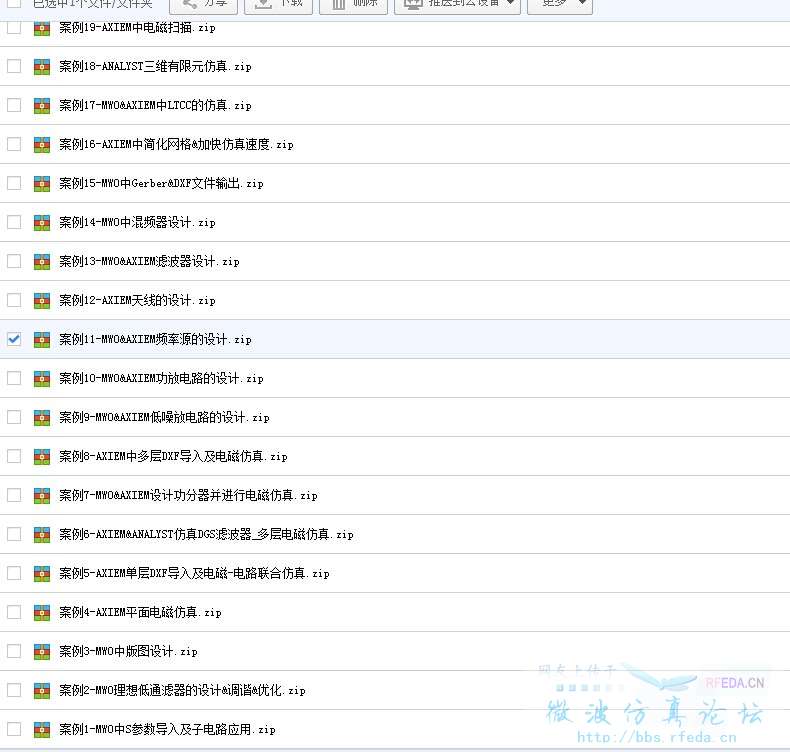Open file name 案例12-AXIEM天线的设计.zip
Viewport: 790px width, 752px height.
click(137, 300)
